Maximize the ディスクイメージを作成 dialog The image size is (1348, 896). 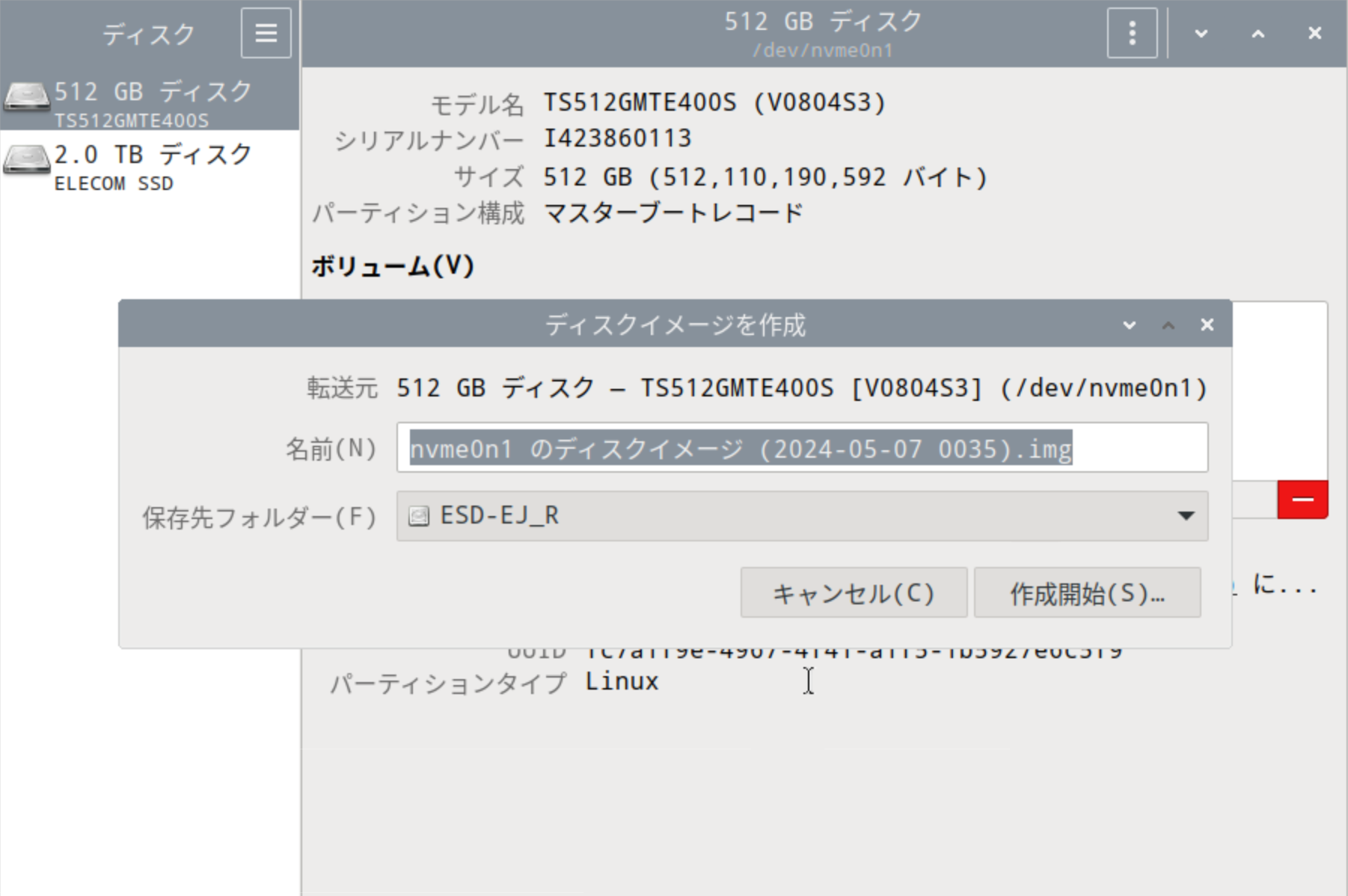click(x=1168, y=325)
